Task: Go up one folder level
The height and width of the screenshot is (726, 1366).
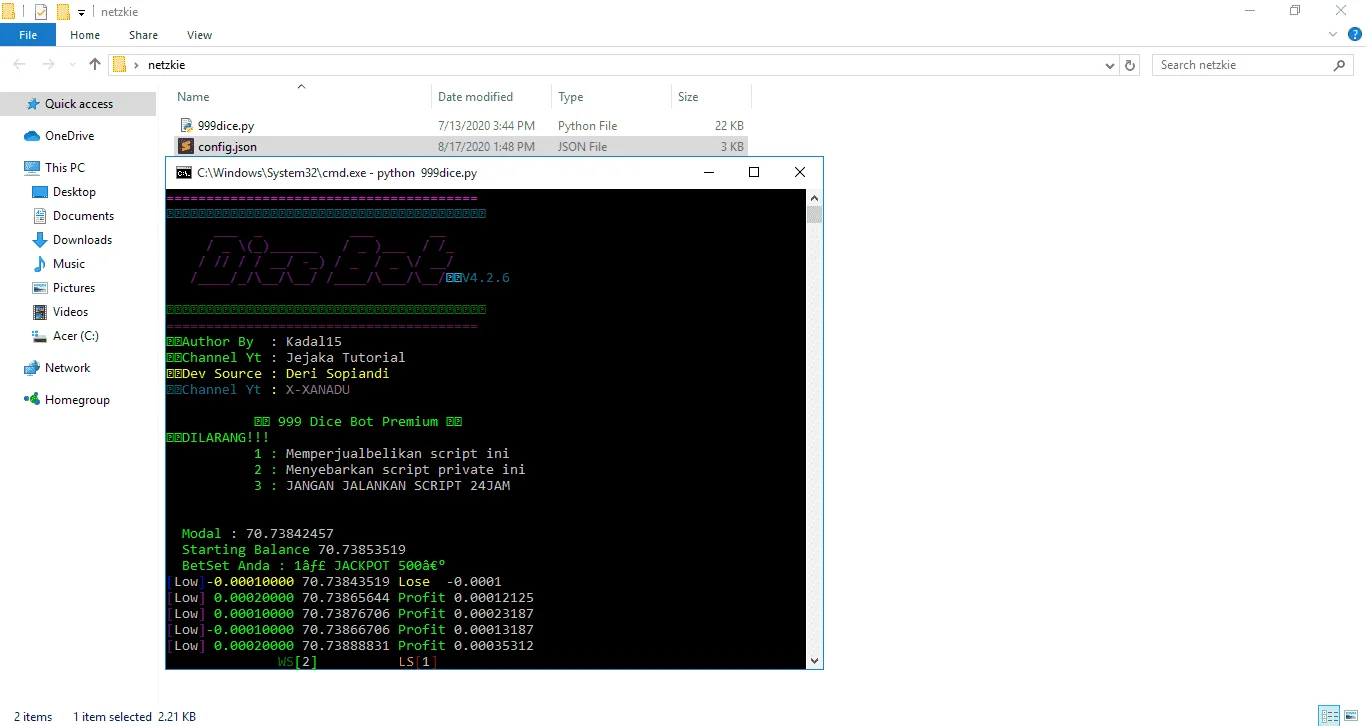Action: pyautogui.click(x=95, y=65)
